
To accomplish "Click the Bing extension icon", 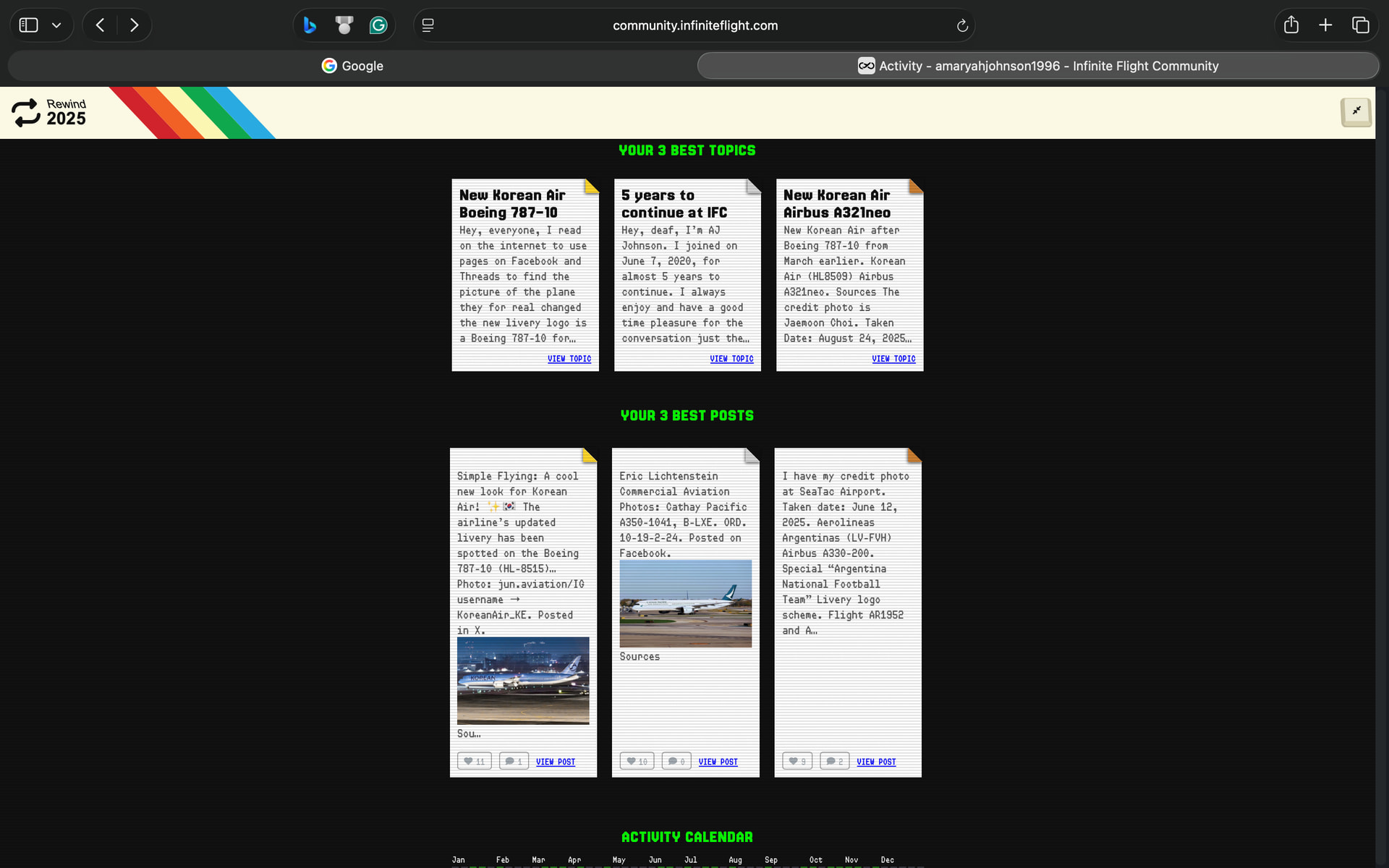I will 310,25.
